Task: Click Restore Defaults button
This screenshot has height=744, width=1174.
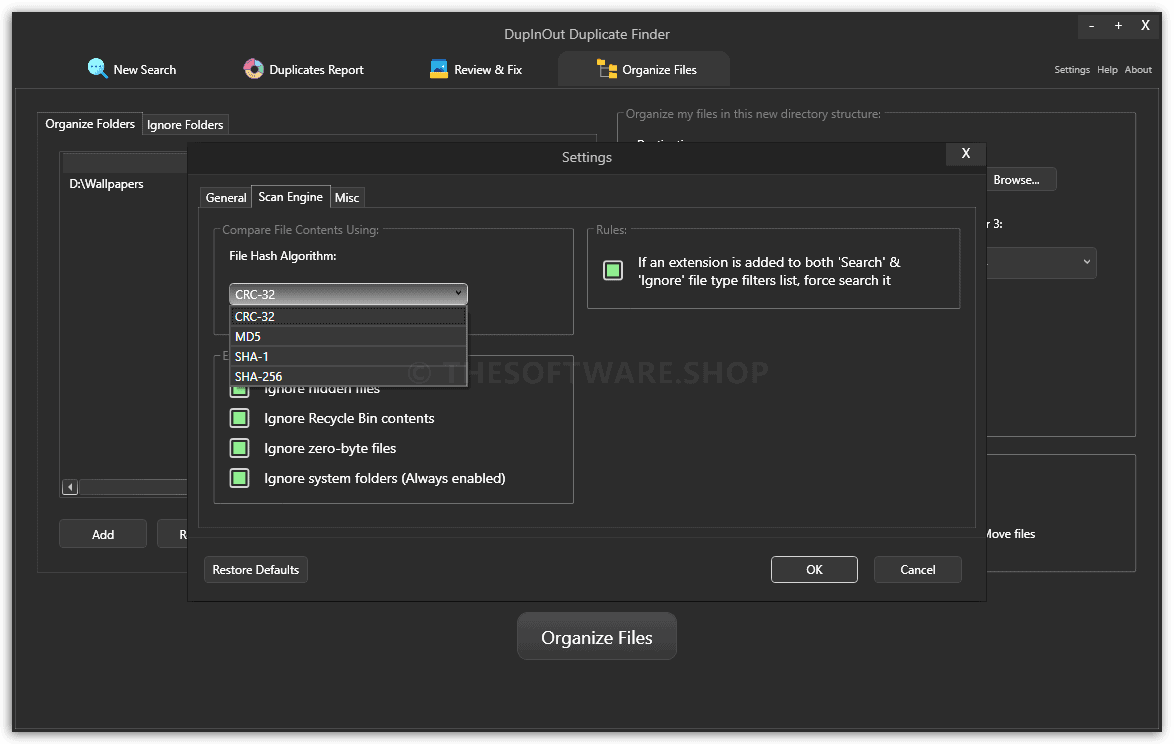Action: tap(255, 570)
